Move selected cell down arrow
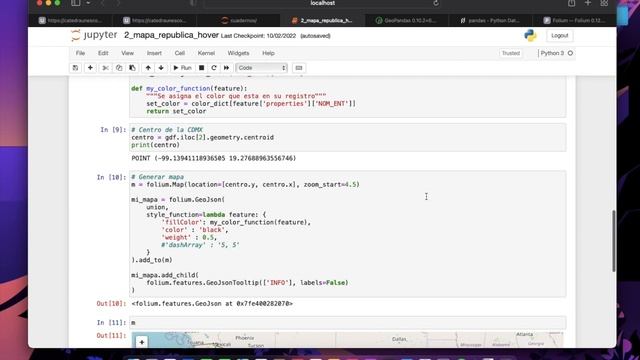 click(161, 68)
